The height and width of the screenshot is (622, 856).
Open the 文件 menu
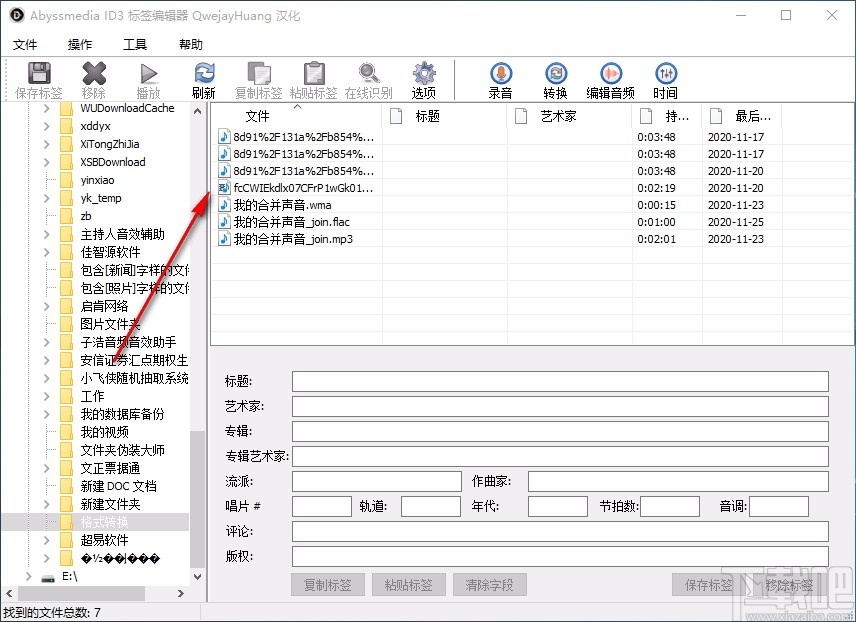click(x=26, y=44)
